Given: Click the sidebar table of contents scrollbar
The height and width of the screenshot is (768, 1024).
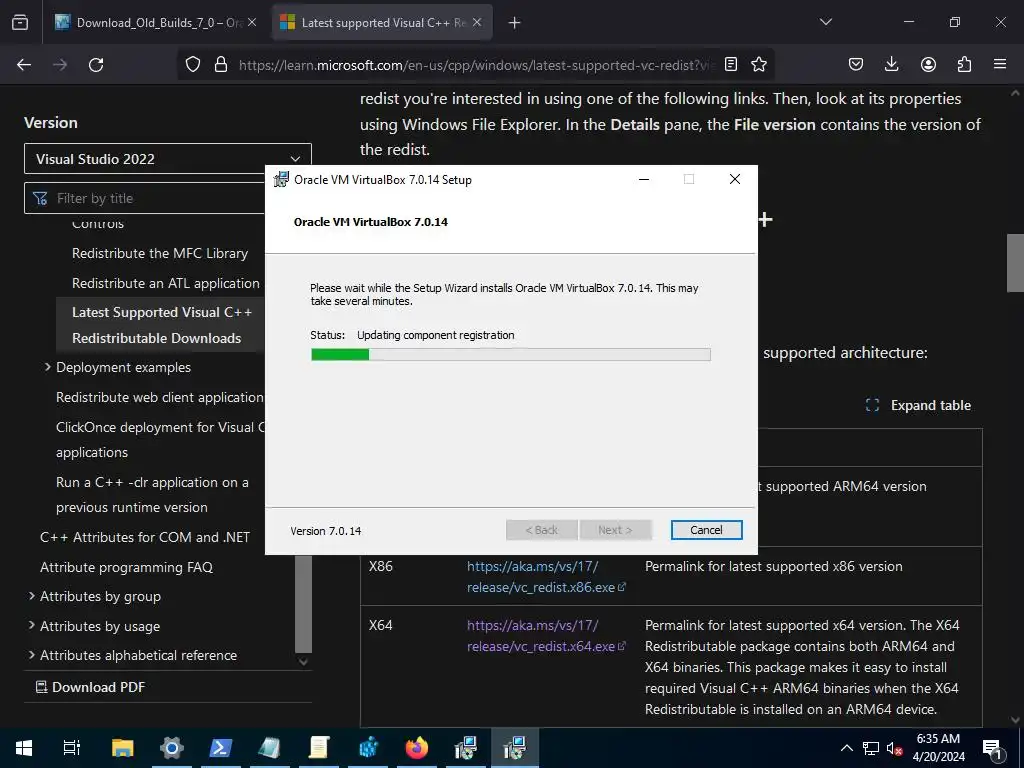Looking at the screenshot, I should coord(303,604).
